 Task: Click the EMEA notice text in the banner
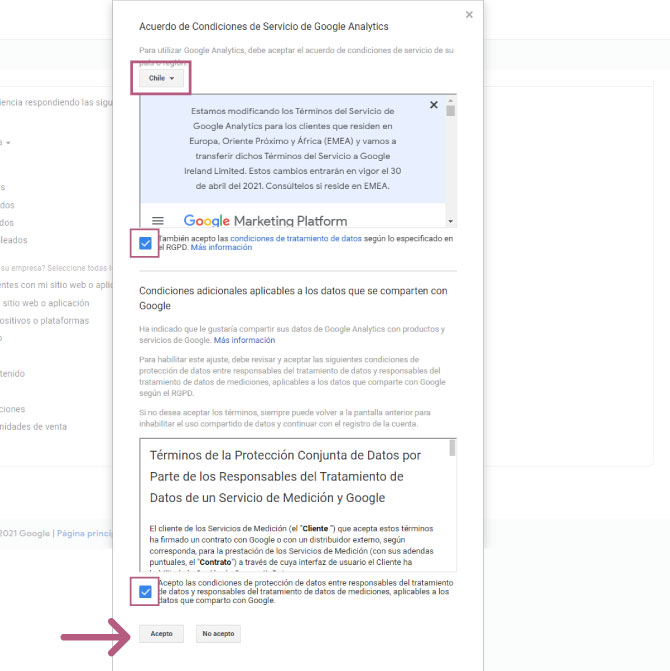point(293,148)
